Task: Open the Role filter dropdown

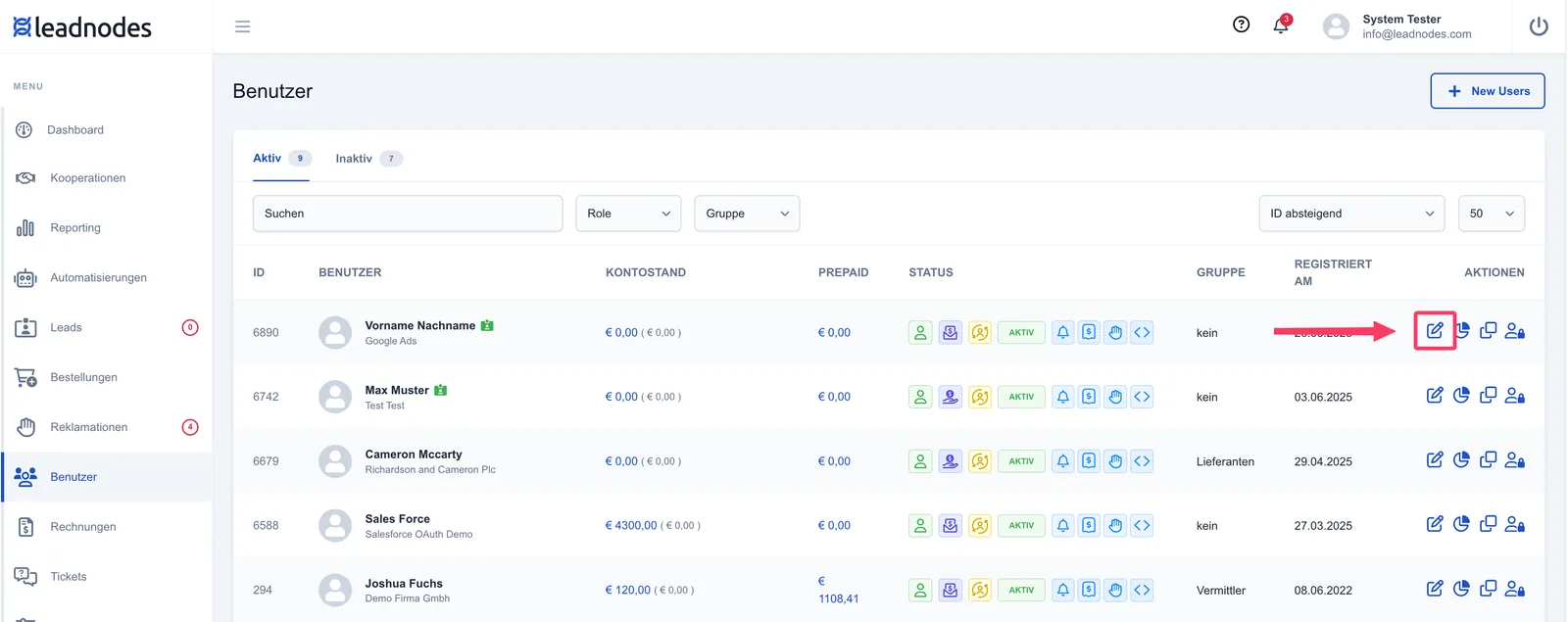Action: coord(628,214)
